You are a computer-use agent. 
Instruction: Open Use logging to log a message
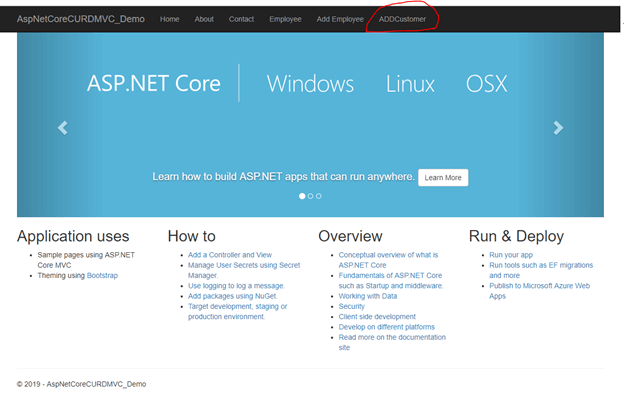pyautogui.click(x=236, y=286)
